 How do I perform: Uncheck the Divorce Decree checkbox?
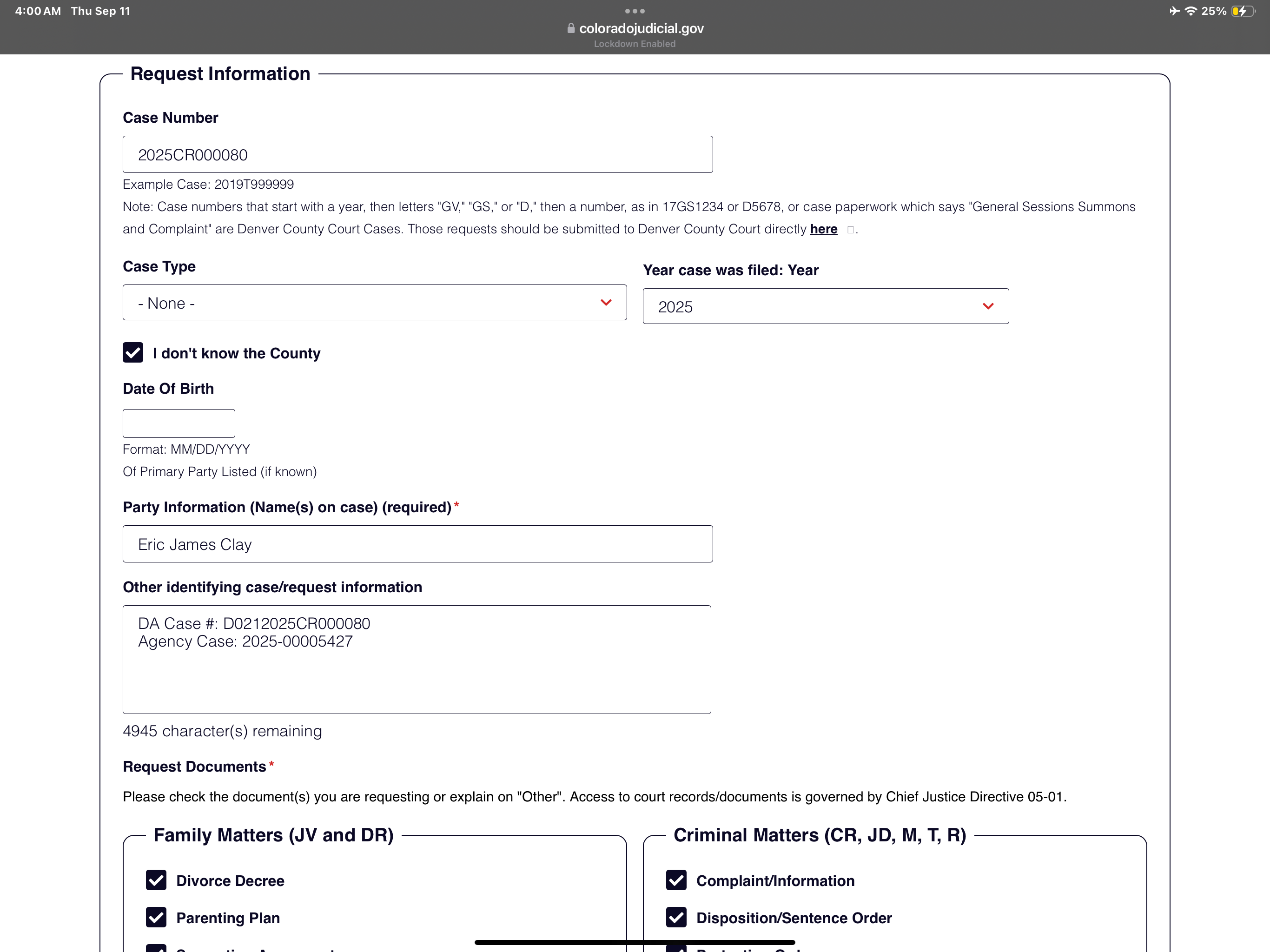point(156,879)
